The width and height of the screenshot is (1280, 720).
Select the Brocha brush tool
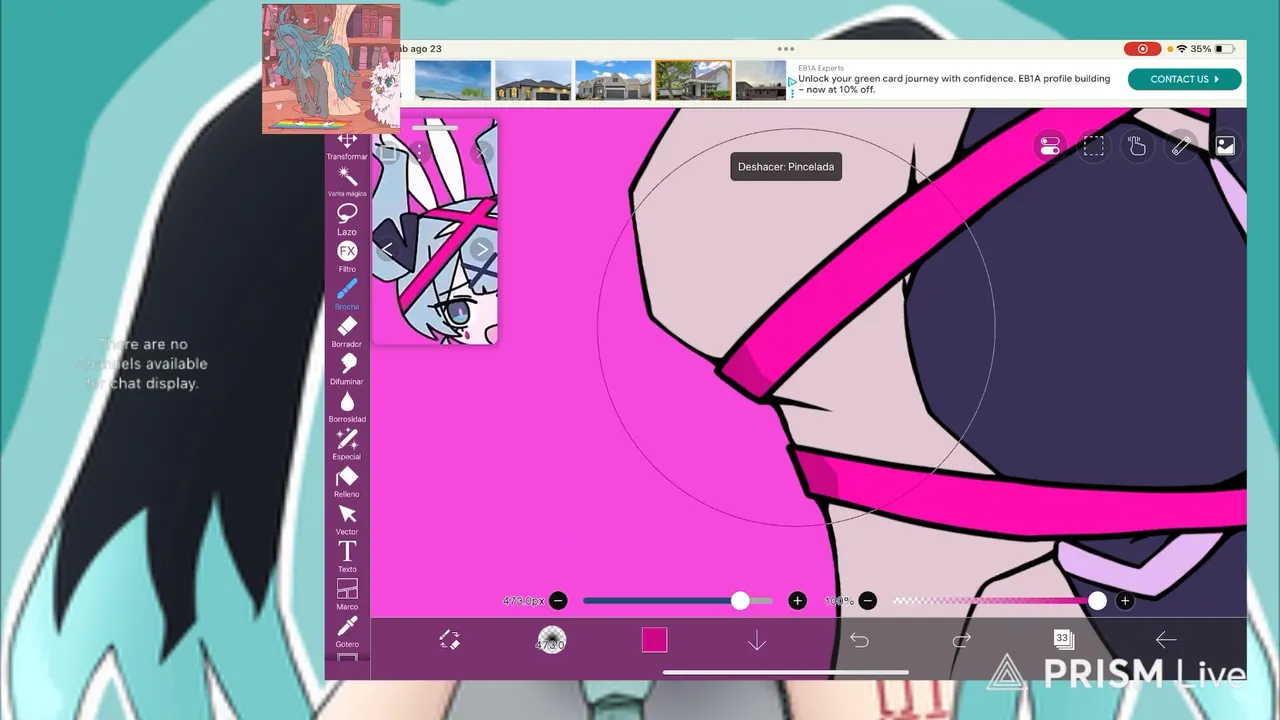347,294
